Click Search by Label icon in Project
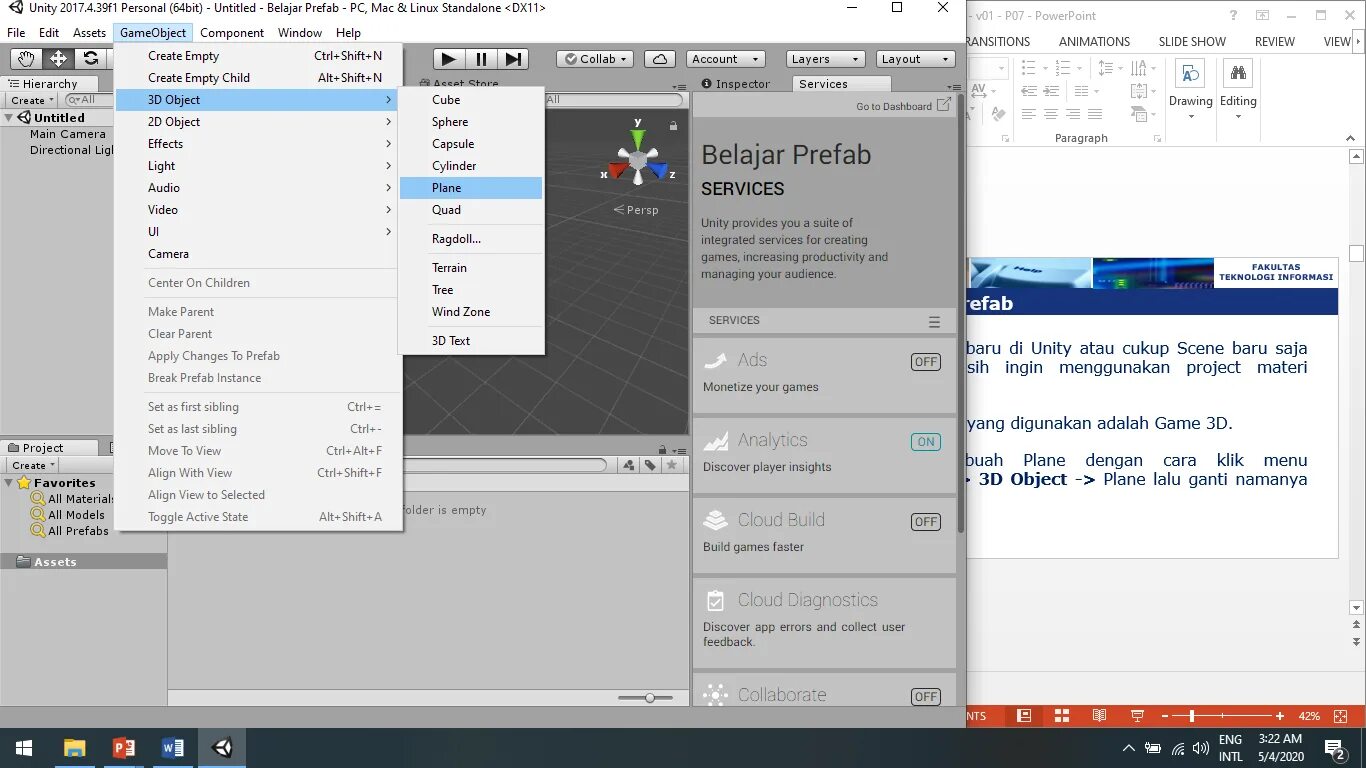Image resolution: width=1366 pixels, height=768 pixels. click(650, 465)
